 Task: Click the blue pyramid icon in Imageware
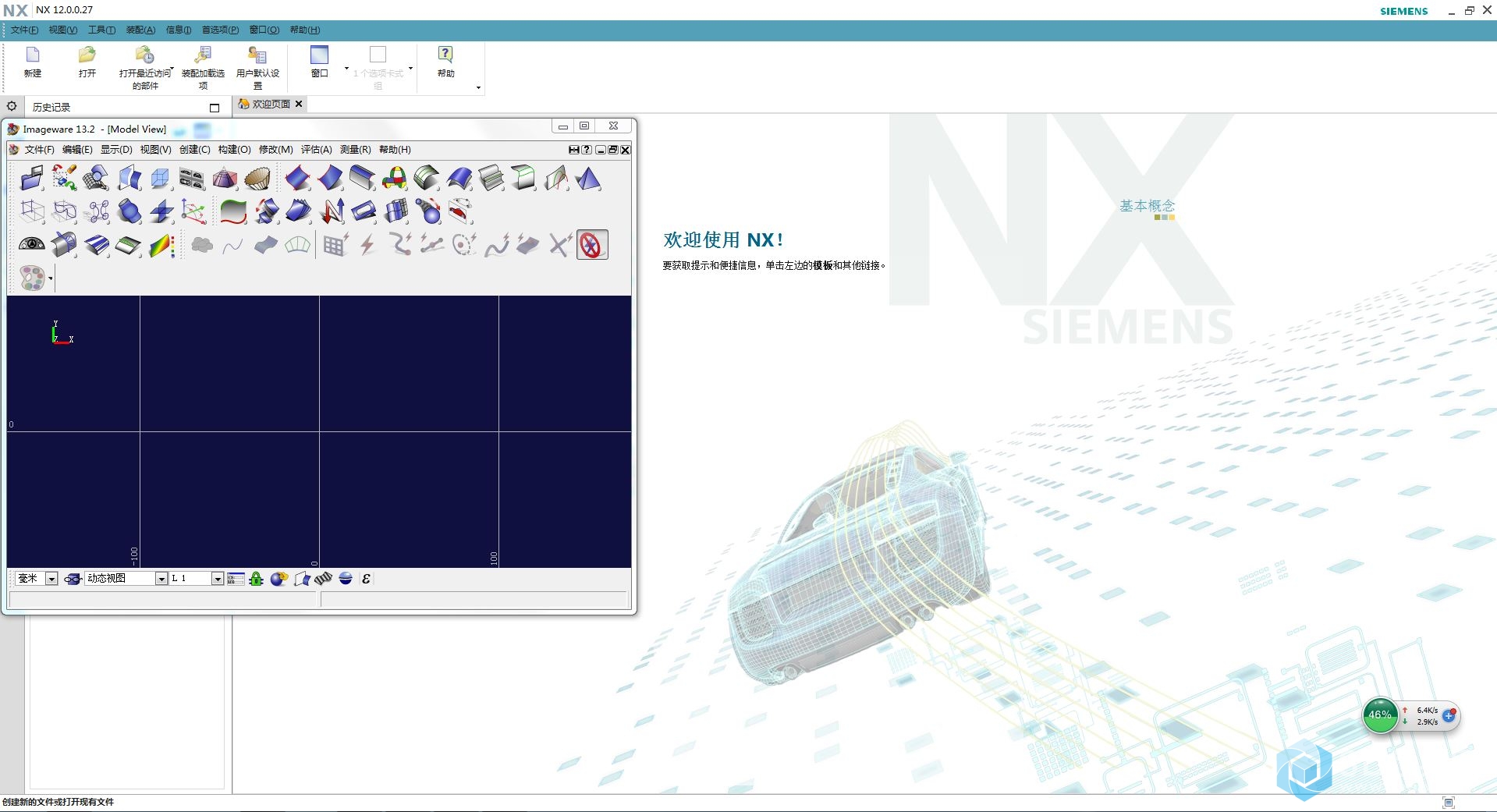point(588,179)
